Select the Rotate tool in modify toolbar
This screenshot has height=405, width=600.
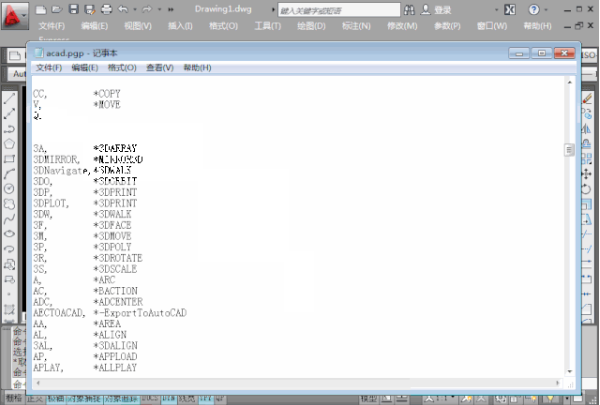586,189
